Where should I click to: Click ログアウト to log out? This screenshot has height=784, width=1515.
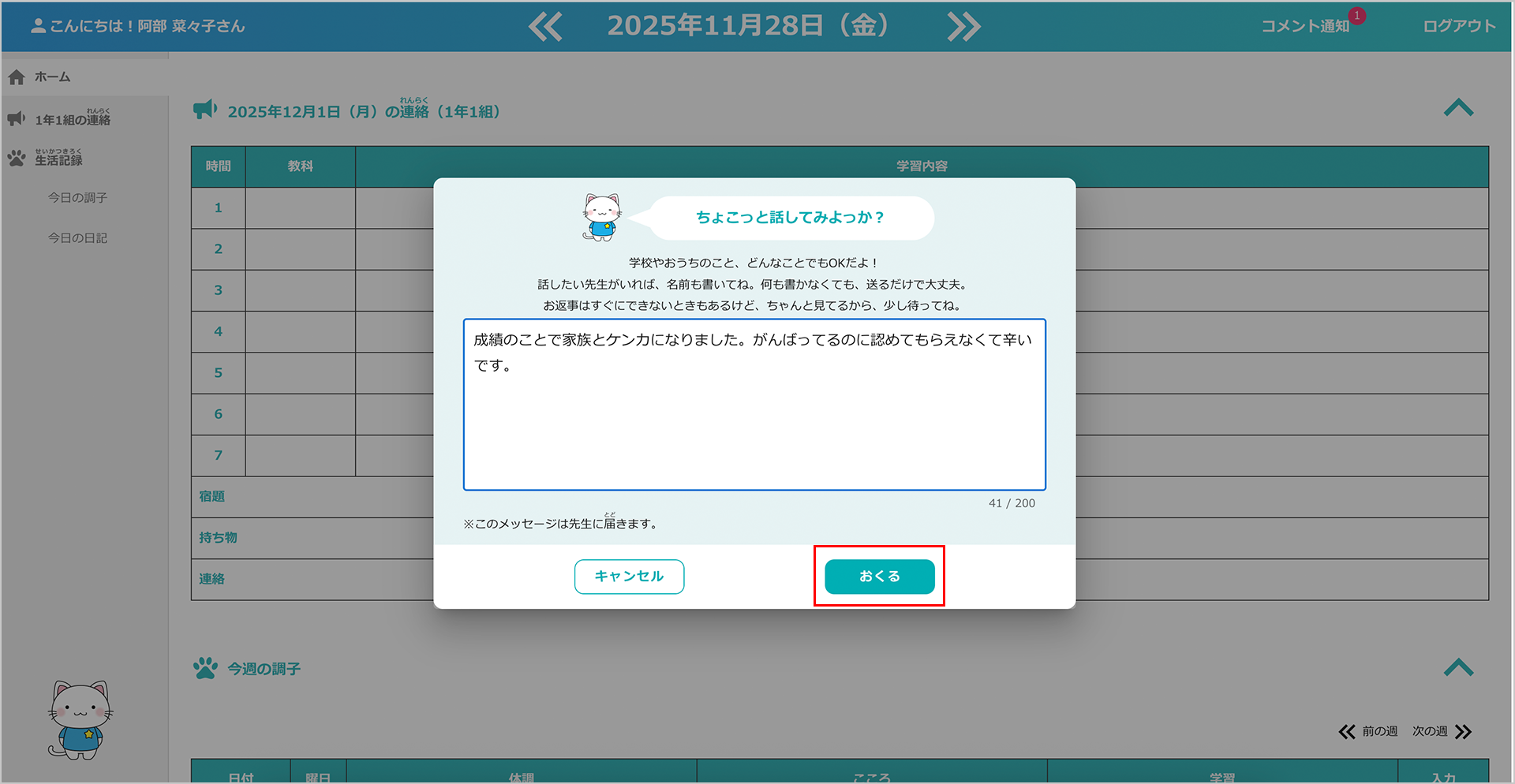pos(1459,26)
